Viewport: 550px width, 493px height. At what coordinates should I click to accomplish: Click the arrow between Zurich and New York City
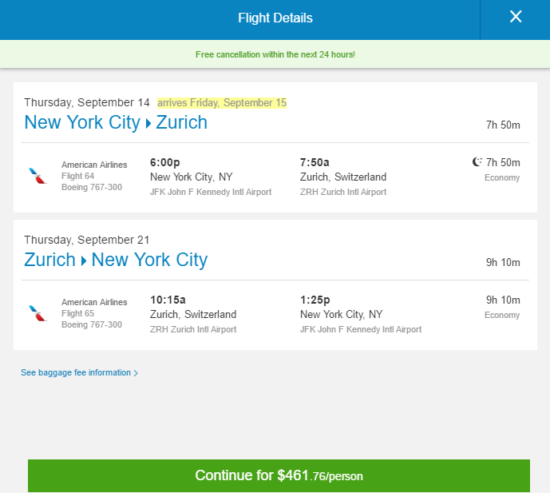click(x=83, y=261)
